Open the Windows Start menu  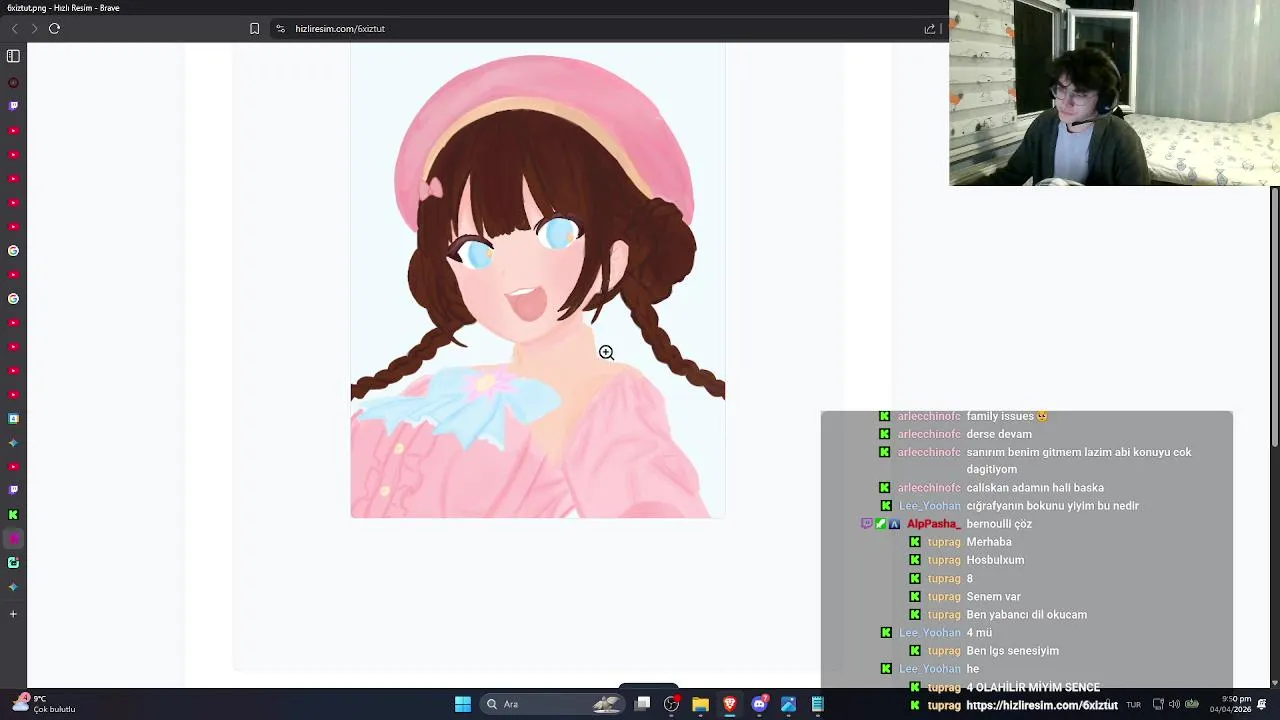click(463, 704)
